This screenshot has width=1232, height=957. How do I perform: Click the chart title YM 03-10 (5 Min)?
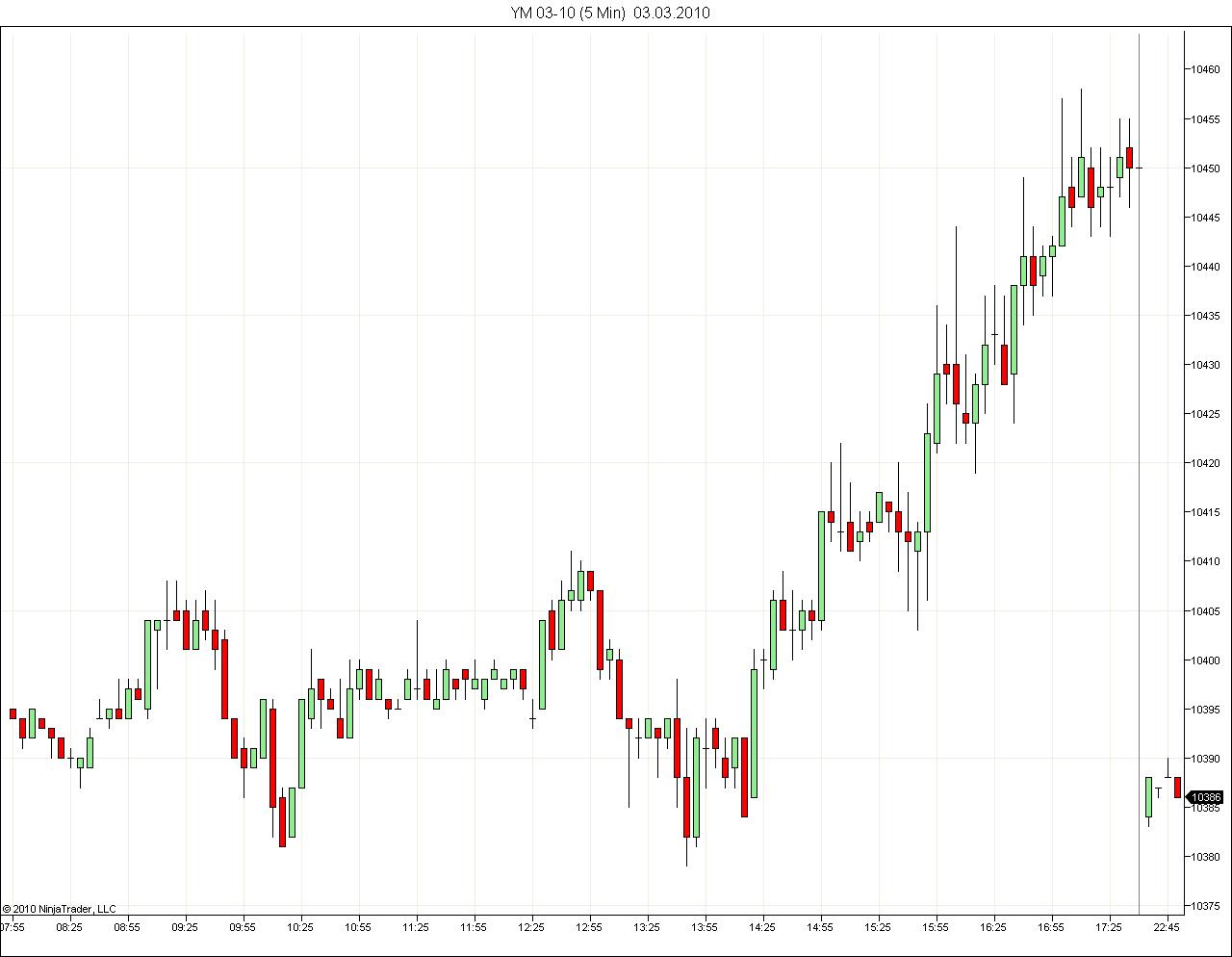pos(569,13)
